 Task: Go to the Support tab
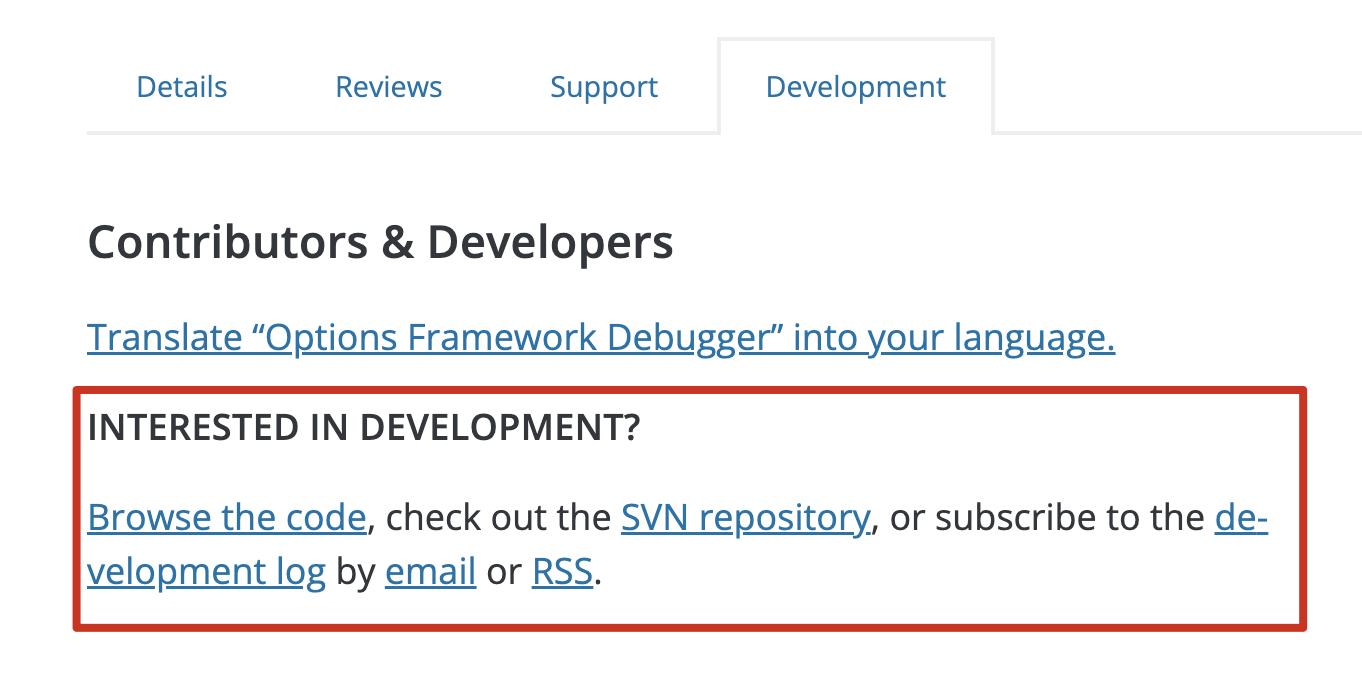(604, 87)
